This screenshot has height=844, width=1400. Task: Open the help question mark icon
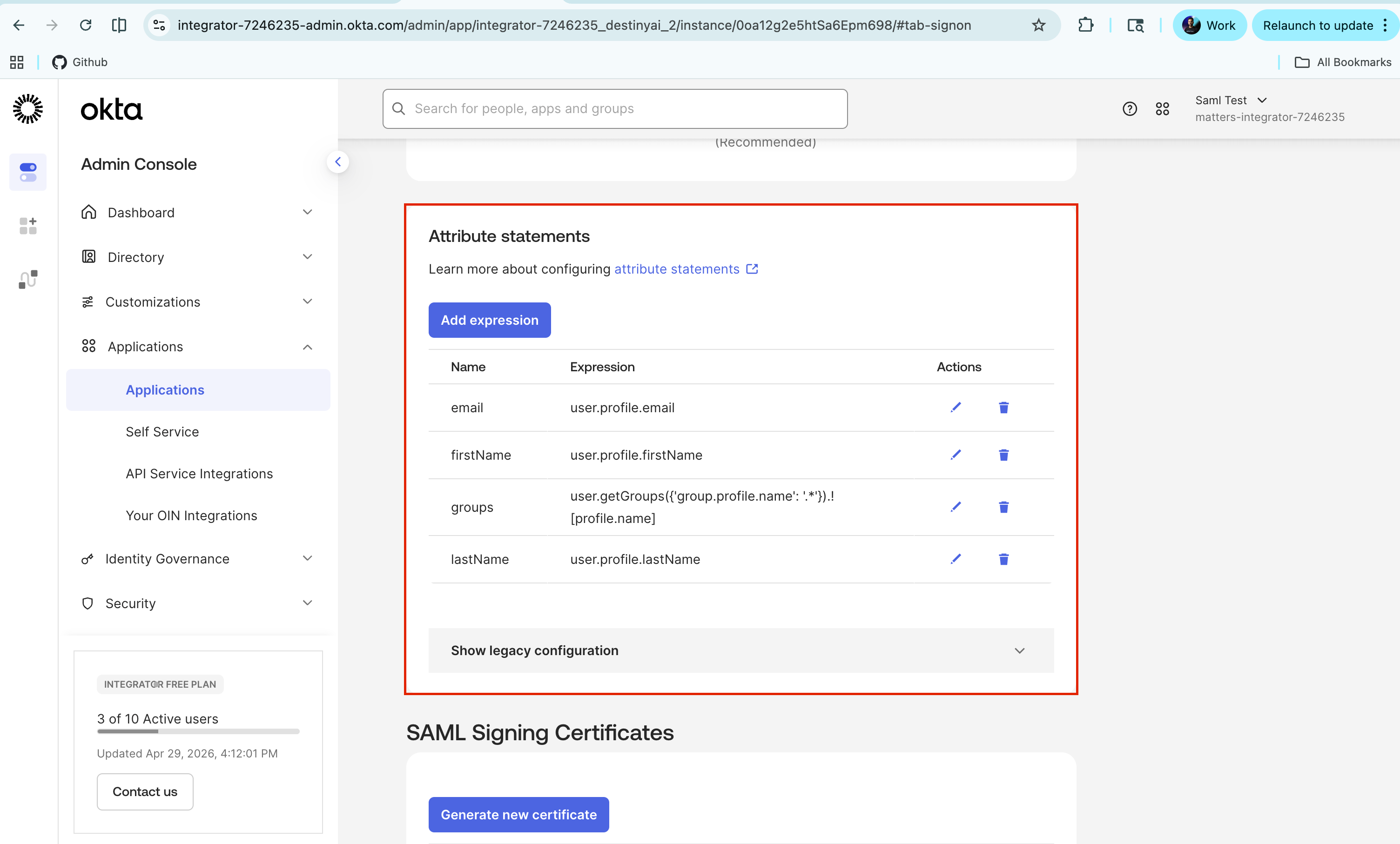click(x=1130, y=108)
